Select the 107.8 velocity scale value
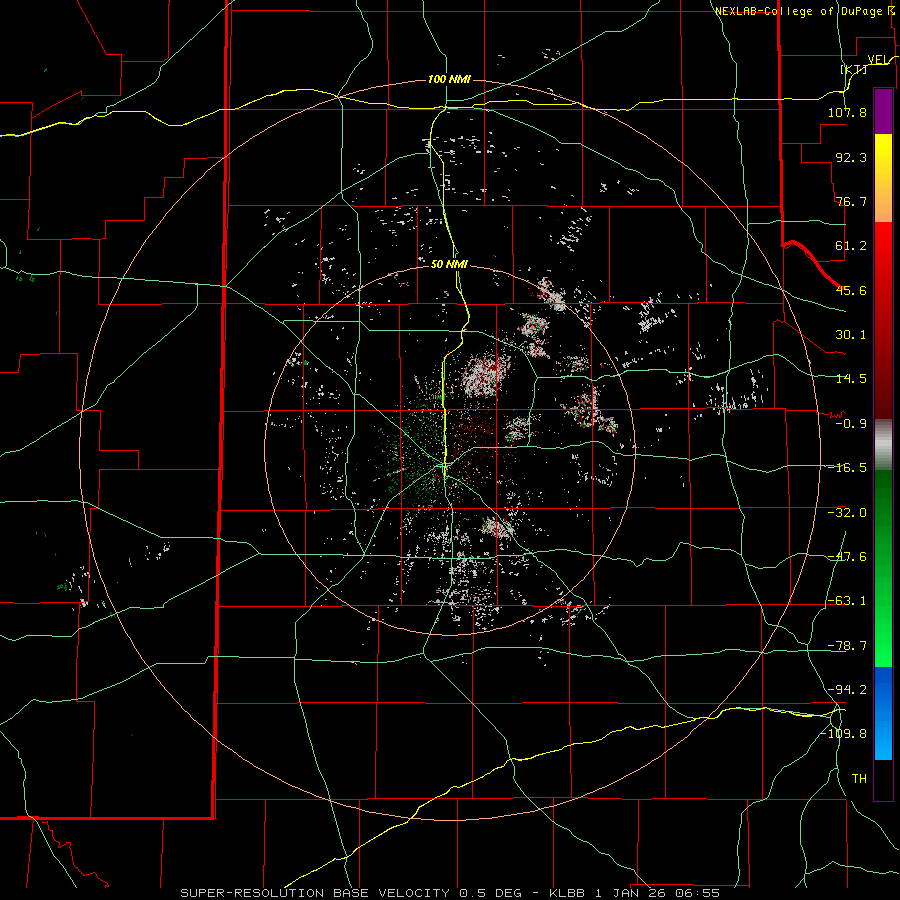 pyautogui.click(x=847, y=112)
